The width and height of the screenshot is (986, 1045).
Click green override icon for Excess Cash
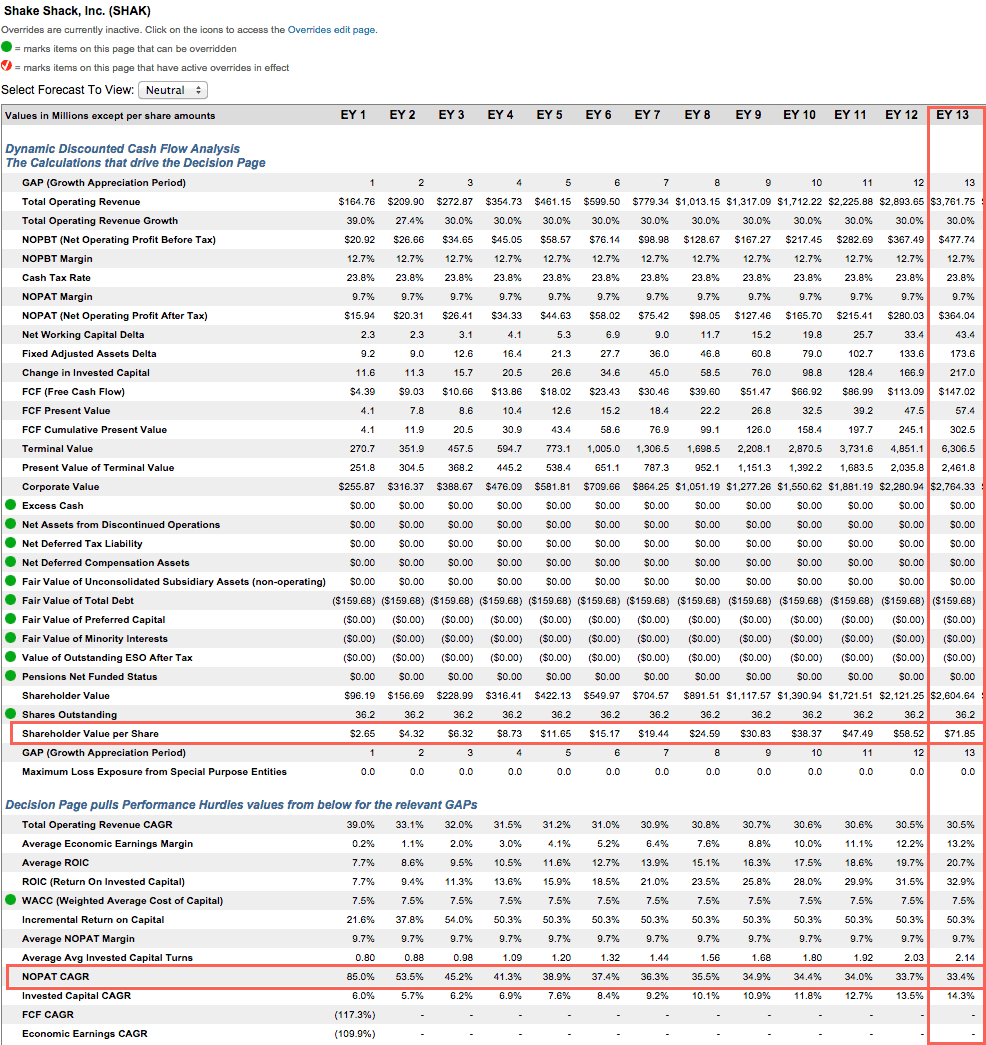point(11,505)
